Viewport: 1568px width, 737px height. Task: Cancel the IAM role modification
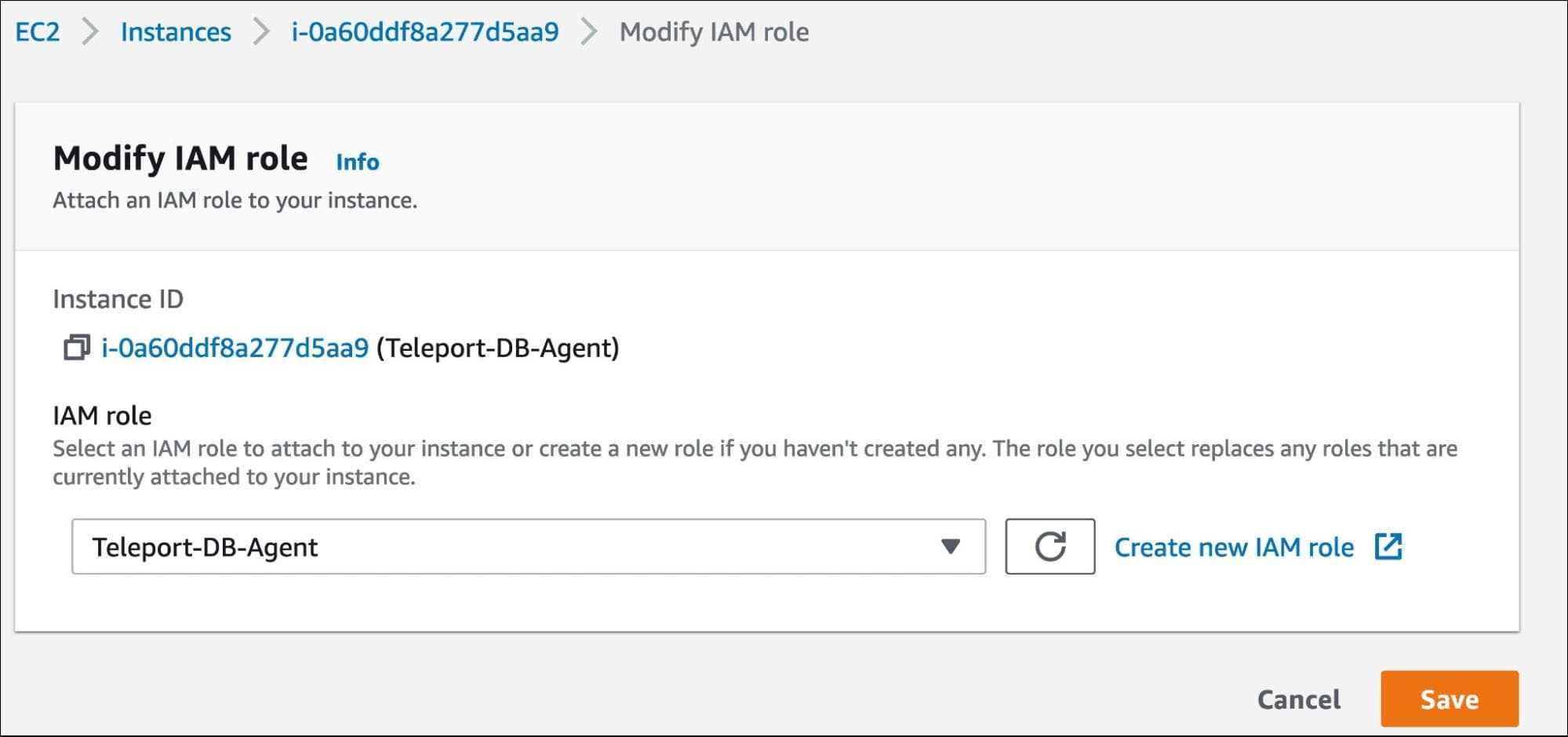[1298, 699]
